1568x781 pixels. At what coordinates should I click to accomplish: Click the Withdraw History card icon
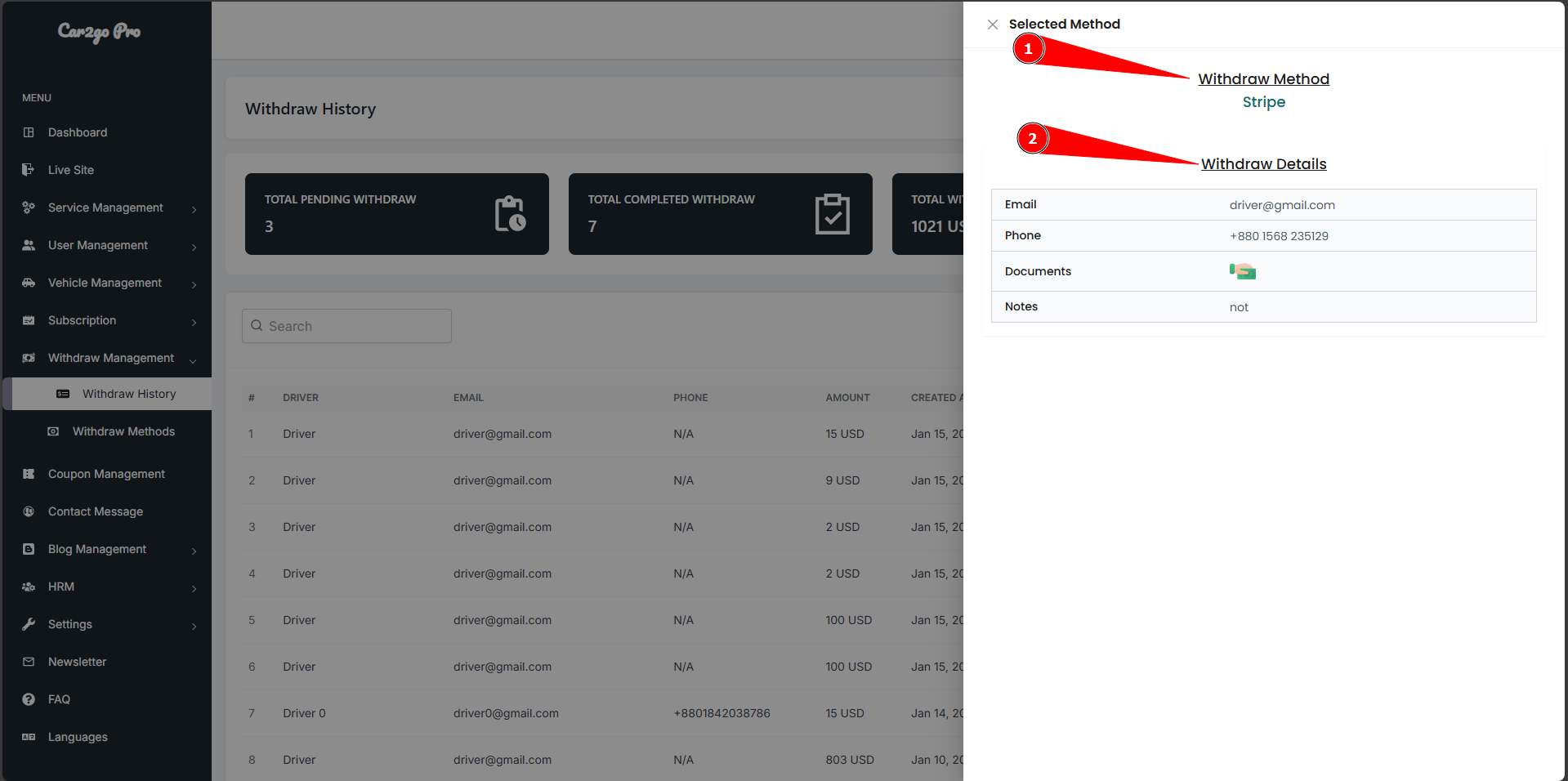tap(63, 394)
